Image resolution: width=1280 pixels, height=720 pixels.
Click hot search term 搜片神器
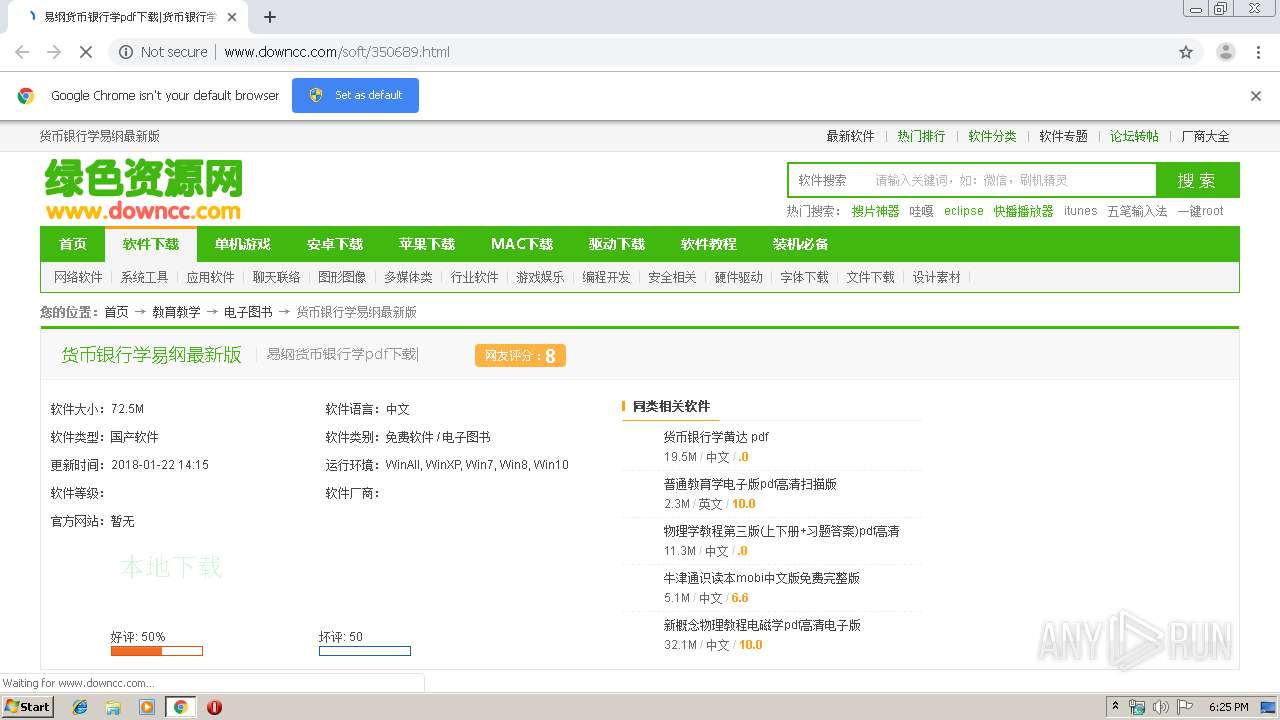coord(875,211)
